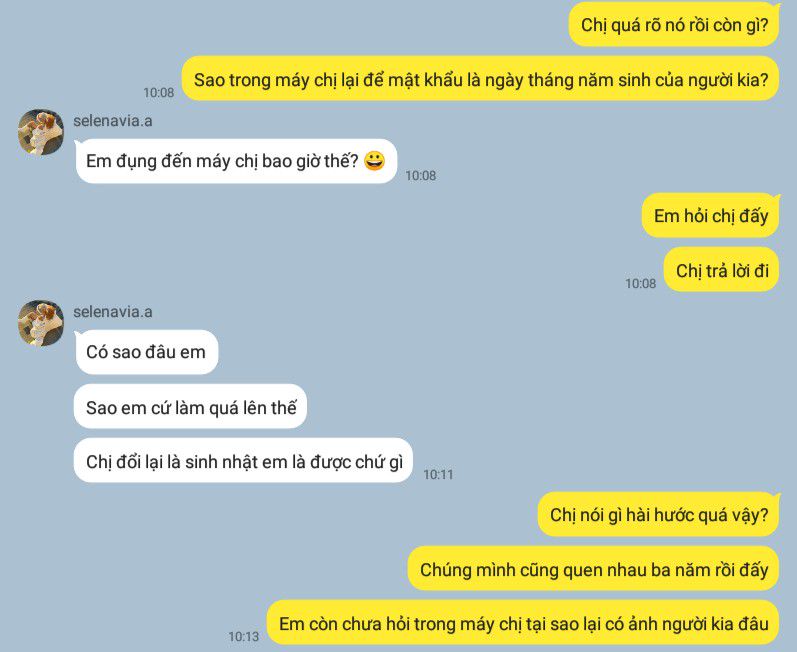Select the 'Chị nói gì hài hước quá vậy?' bubble

(659, 514)
